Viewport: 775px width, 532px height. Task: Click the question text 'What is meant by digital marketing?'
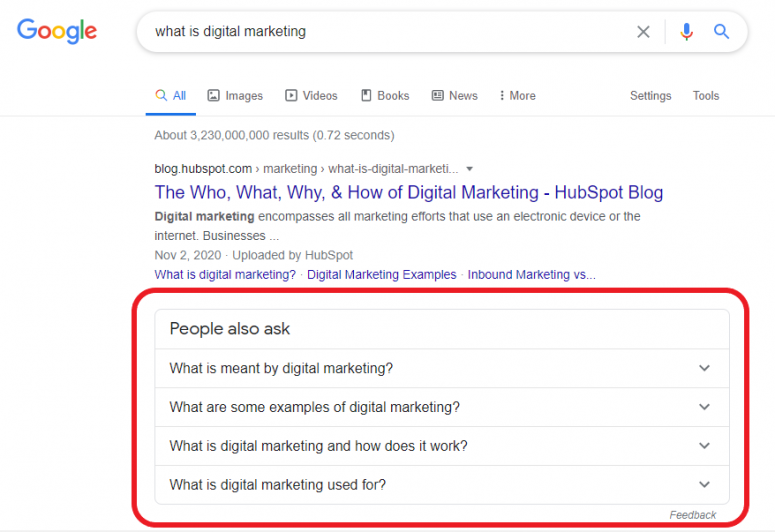tap(281, 368)
